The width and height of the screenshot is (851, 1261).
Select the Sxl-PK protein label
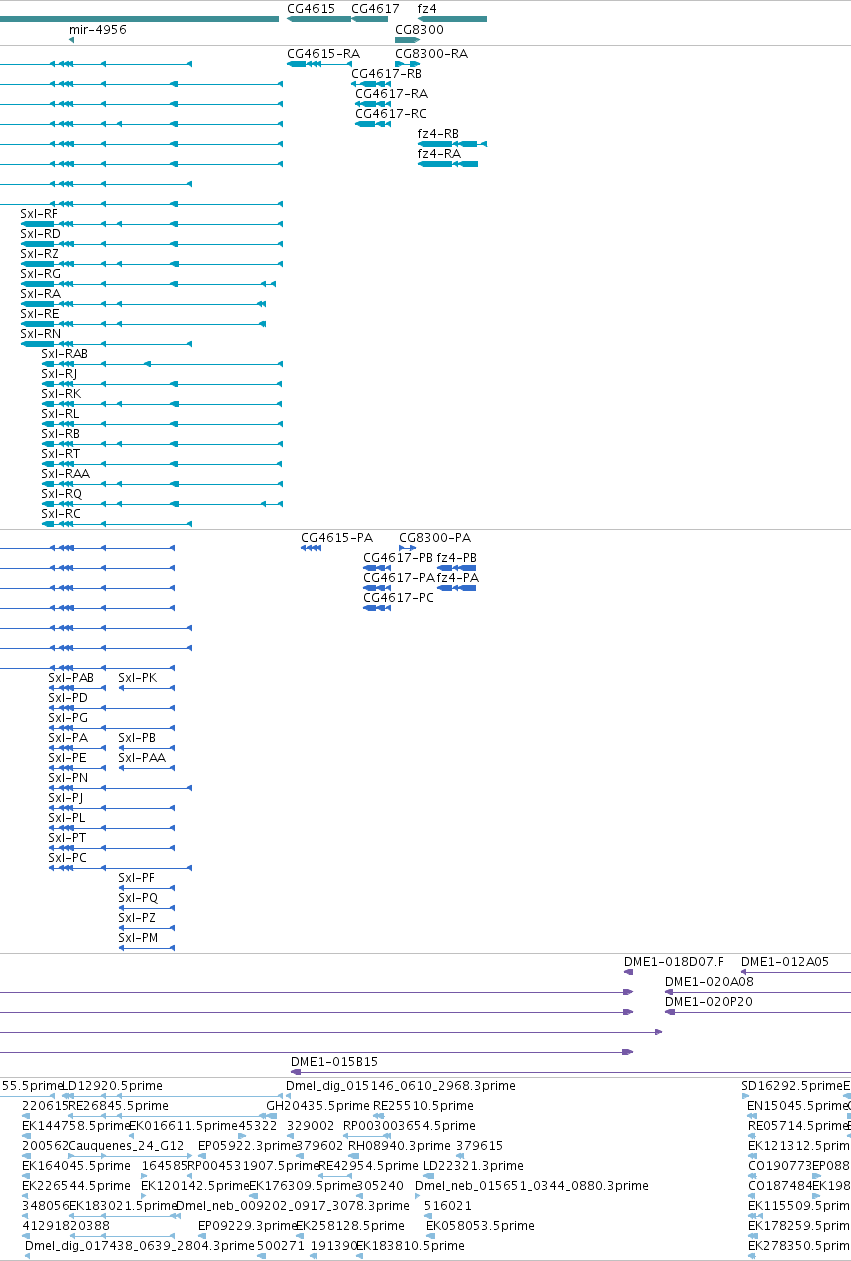tap(138, 678)
